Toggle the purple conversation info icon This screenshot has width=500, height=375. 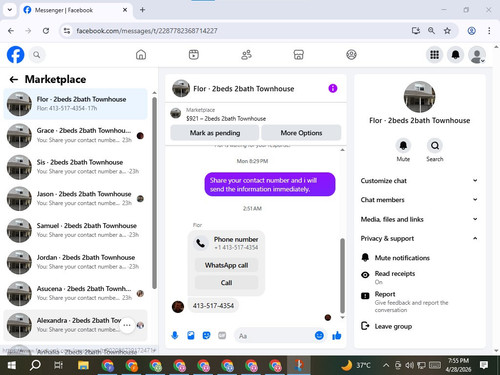(333, 88)
